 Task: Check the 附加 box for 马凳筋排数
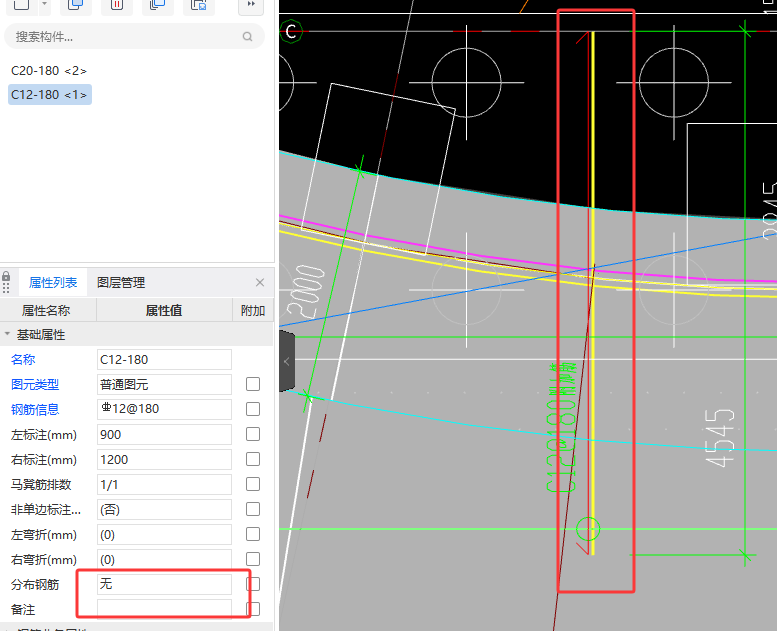click(x=253, y=484)
